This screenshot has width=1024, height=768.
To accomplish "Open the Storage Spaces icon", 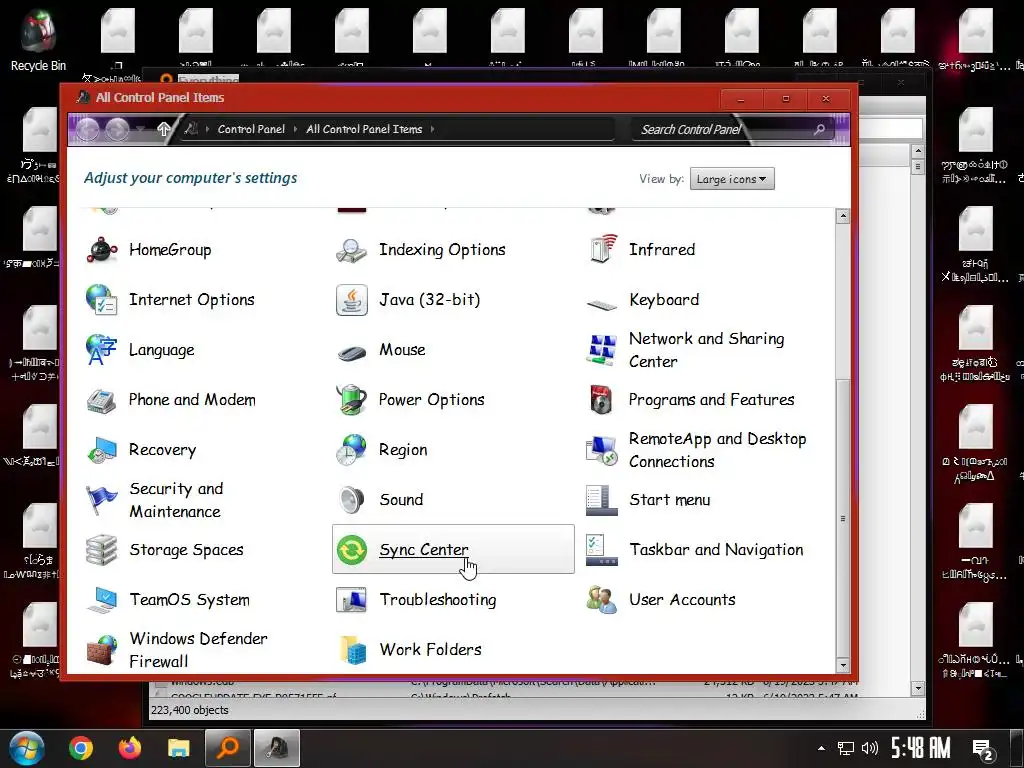I will pos(102,550).
